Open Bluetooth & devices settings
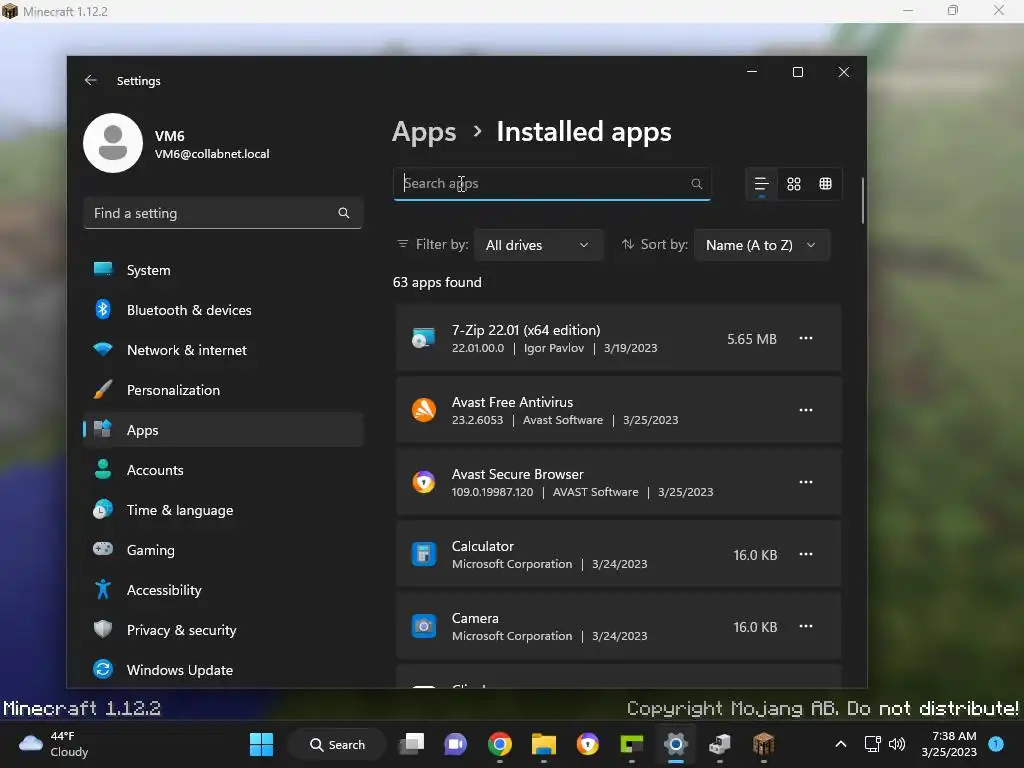Viewport: 1024px width, 768px height. (x=223, y=310)
